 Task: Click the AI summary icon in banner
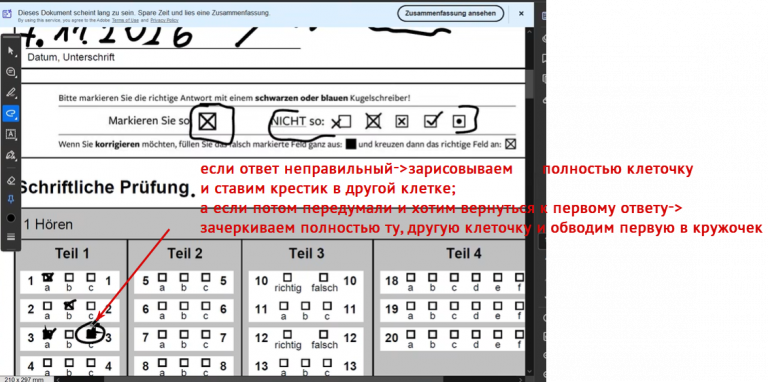coord(8,14)
